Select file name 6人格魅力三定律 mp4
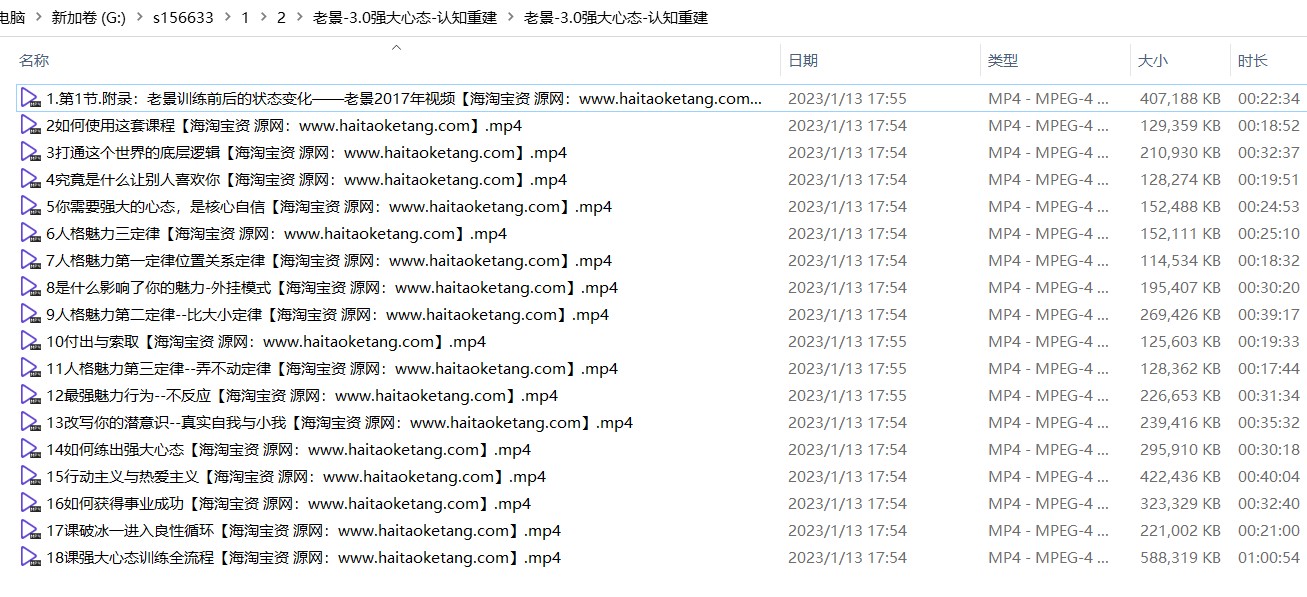 tap(276, 234)
